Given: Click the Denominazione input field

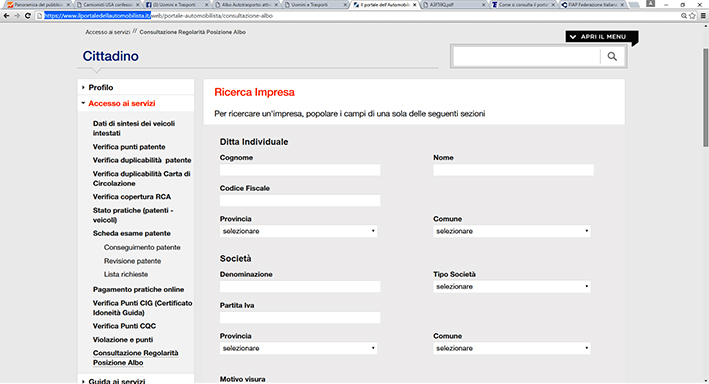Looking at the screenshot, I should coord(300,287).
